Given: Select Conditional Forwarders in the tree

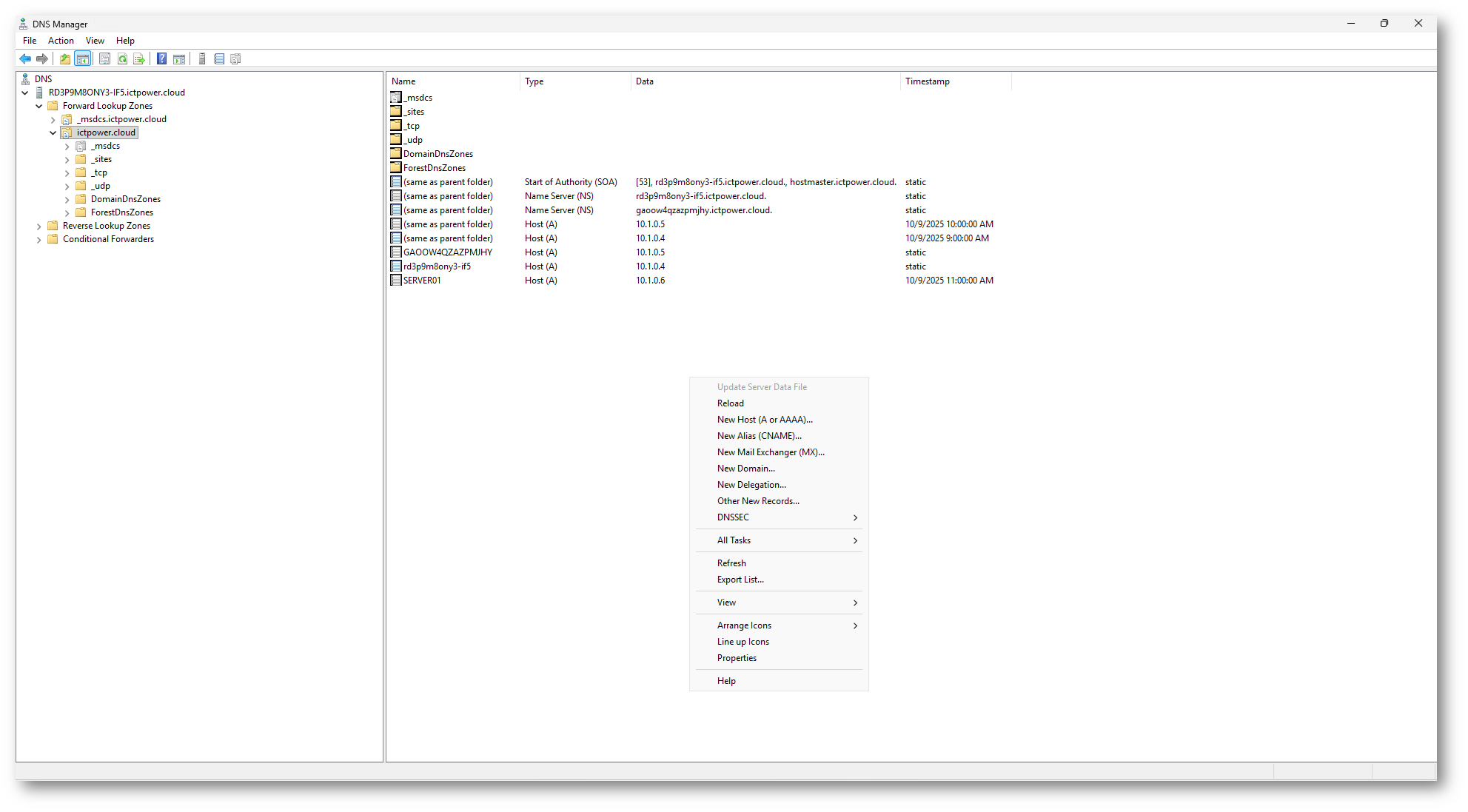Looking at the screenshot, I should coord(108,239).
